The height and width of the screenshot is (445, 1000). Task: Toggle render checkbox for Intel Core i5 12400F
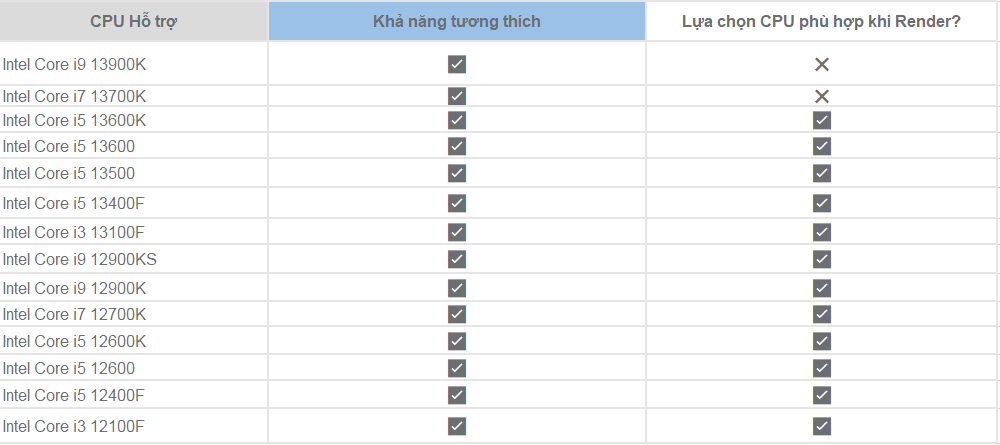[x=822, y=395]
